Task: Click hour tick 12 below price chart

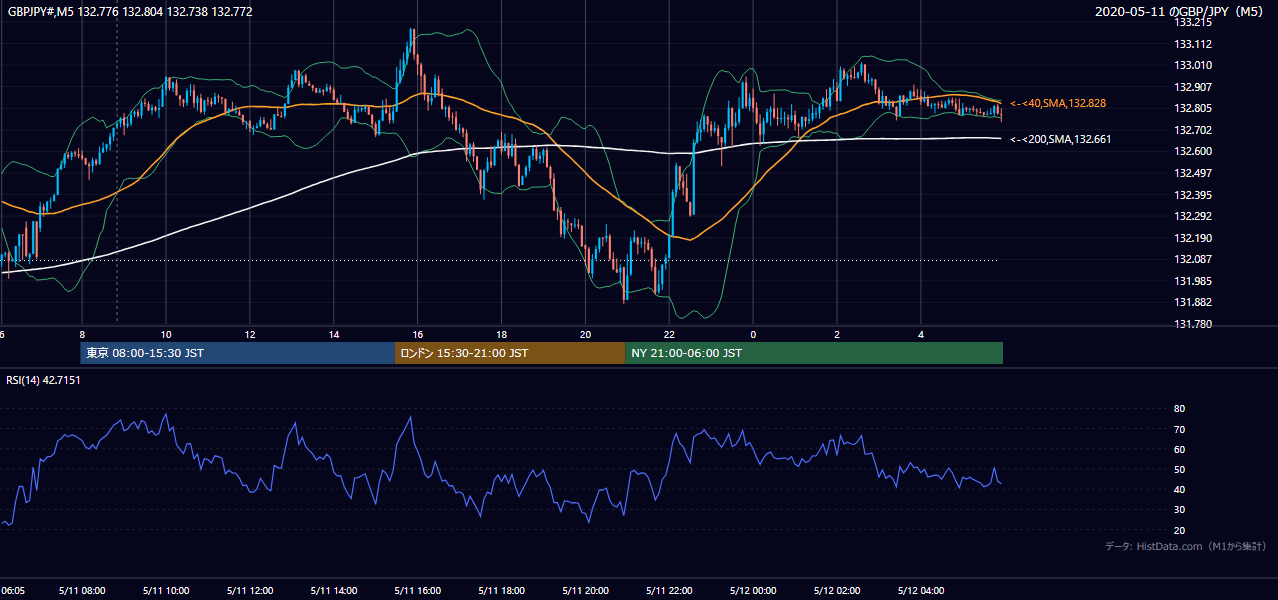Action: [250, 334]
